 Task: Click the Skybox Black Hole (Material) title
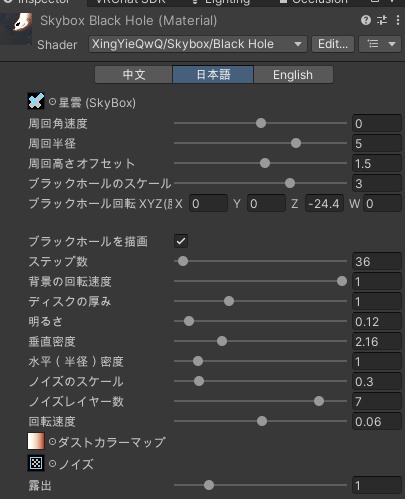[129, 21]
